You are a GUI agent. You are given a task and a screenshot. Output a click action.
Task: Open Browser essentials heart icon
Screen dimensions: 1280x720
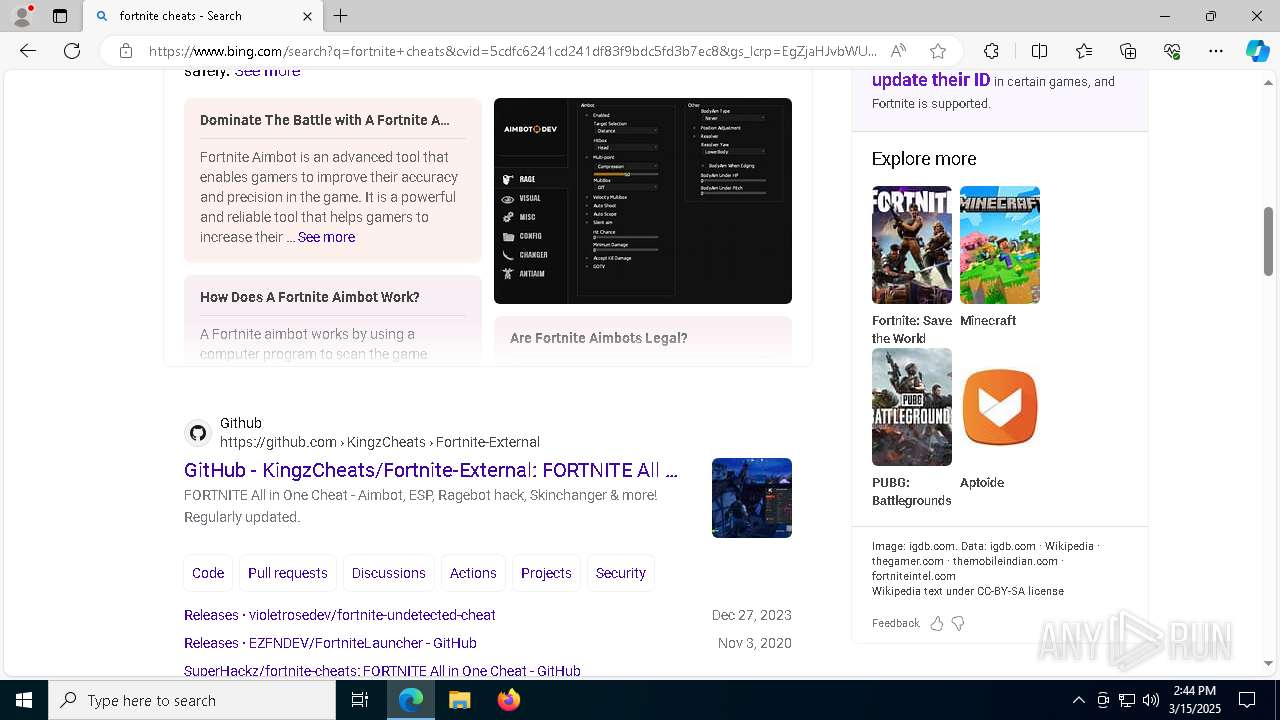click(x=1172, y=51)
